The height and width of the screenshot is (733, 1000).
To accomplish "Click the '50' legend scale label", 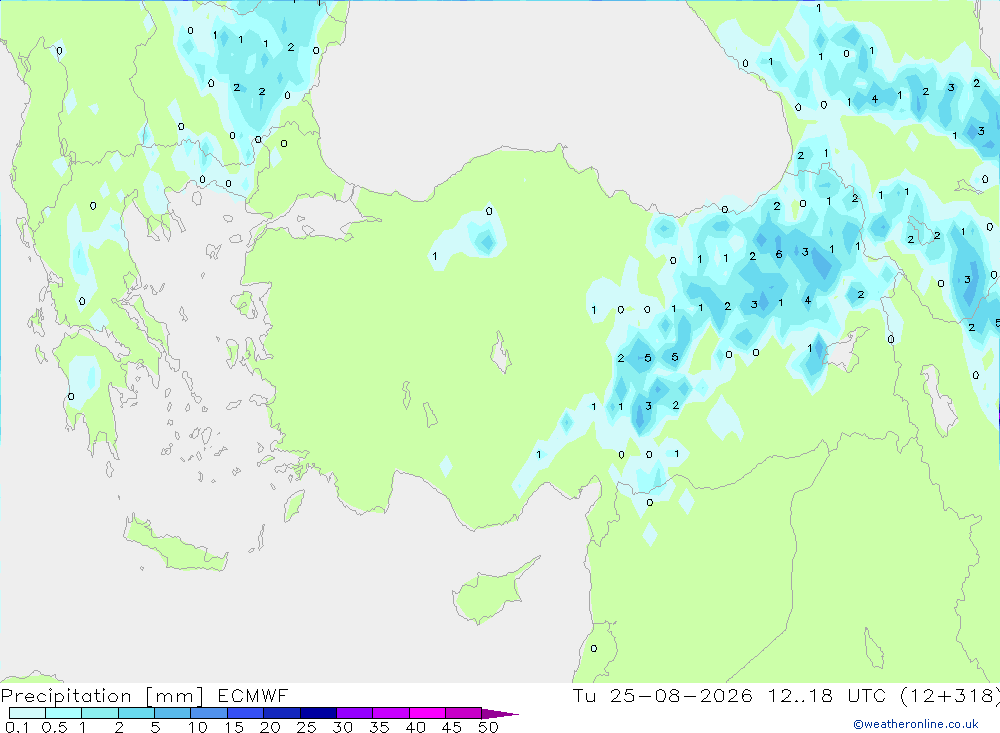I will click(488, 727).
